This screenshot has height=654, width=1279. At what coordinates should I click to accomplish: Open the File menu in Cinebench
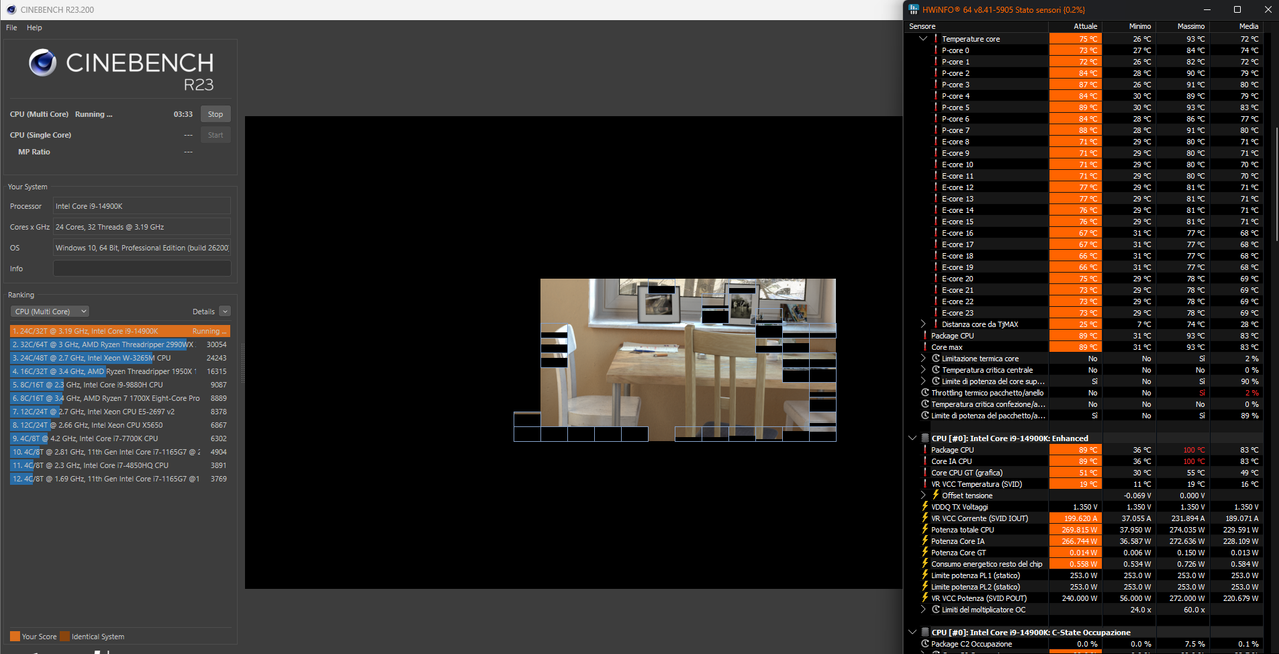(11, 28)
